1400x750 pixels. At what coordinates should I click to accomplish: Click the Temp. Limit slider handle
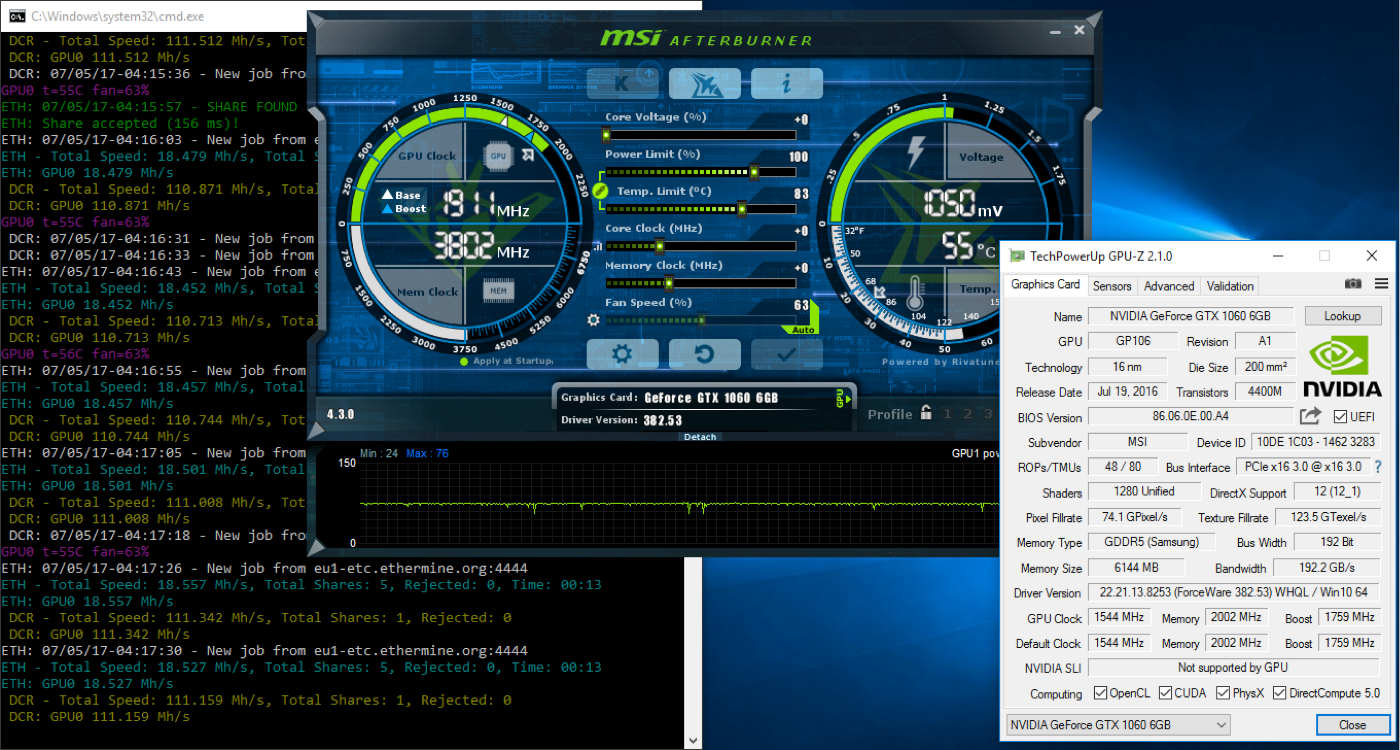point(742,209)
